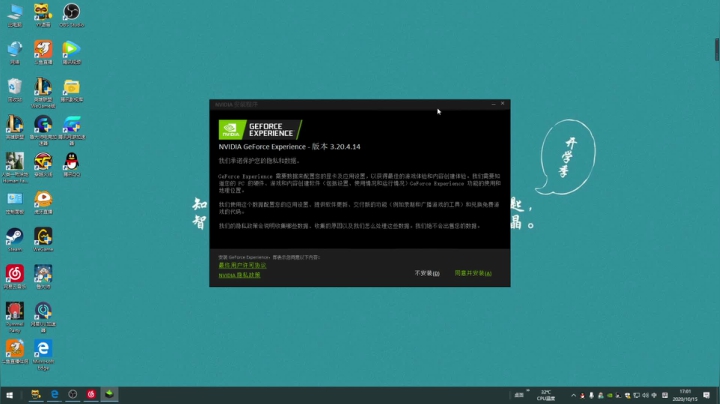Expand the hidden system tray icons
720x404 pixels.
click(574, 395)
